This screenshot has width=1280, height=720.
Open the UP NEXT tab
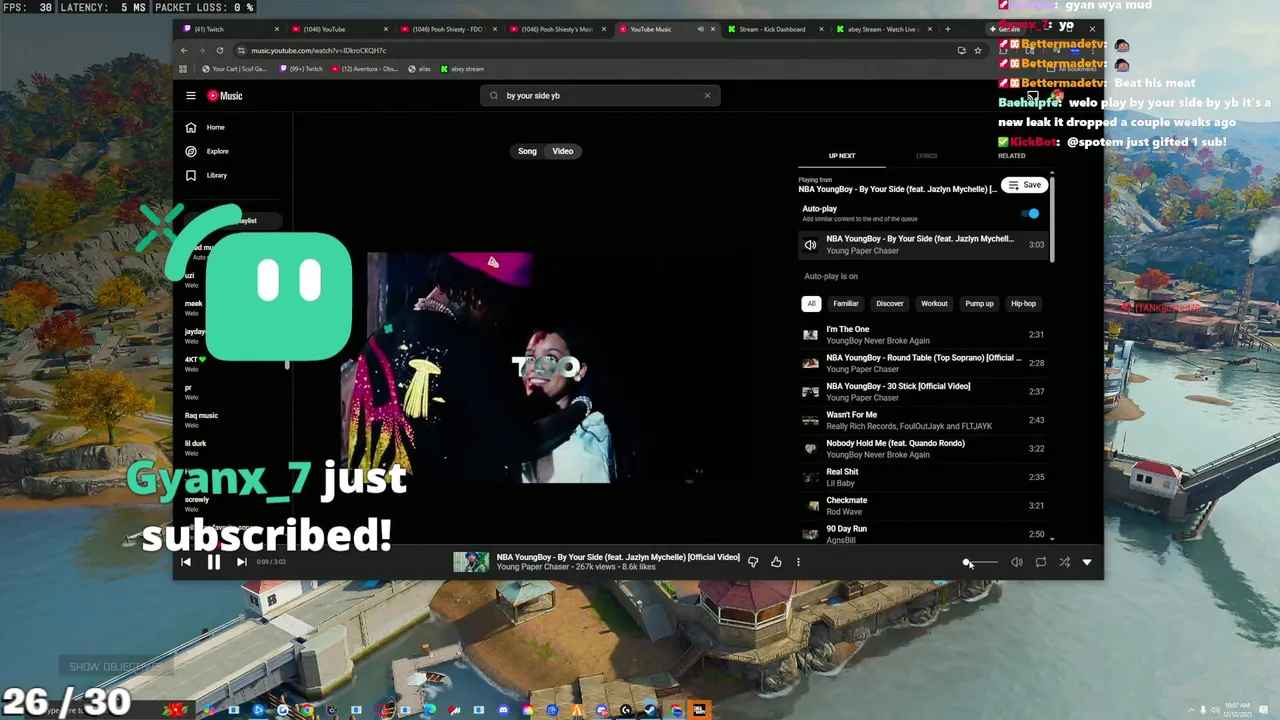click(842, 156)
